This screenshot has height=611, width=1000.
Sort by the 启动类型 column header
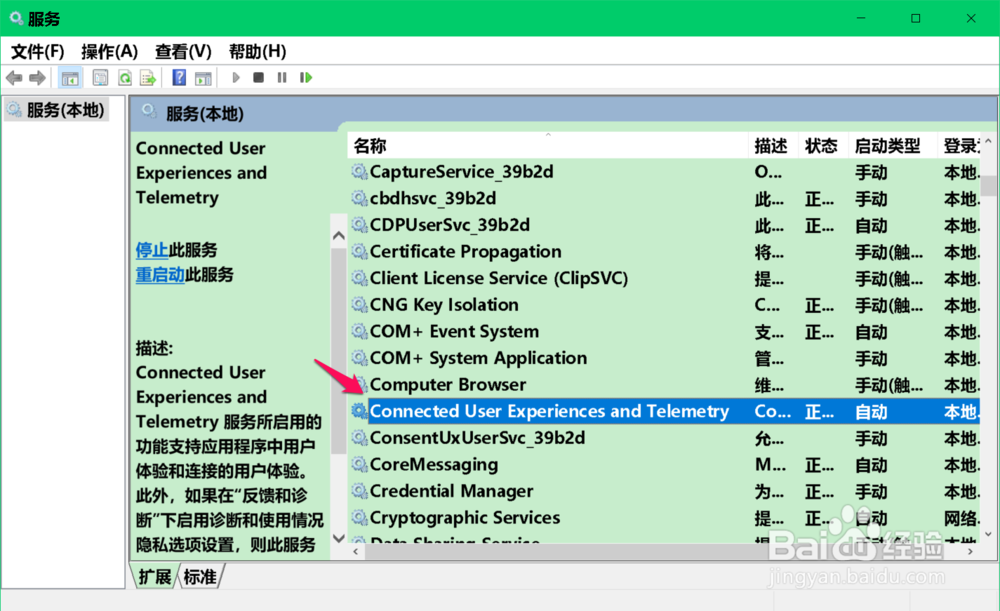tap(892, 146)
